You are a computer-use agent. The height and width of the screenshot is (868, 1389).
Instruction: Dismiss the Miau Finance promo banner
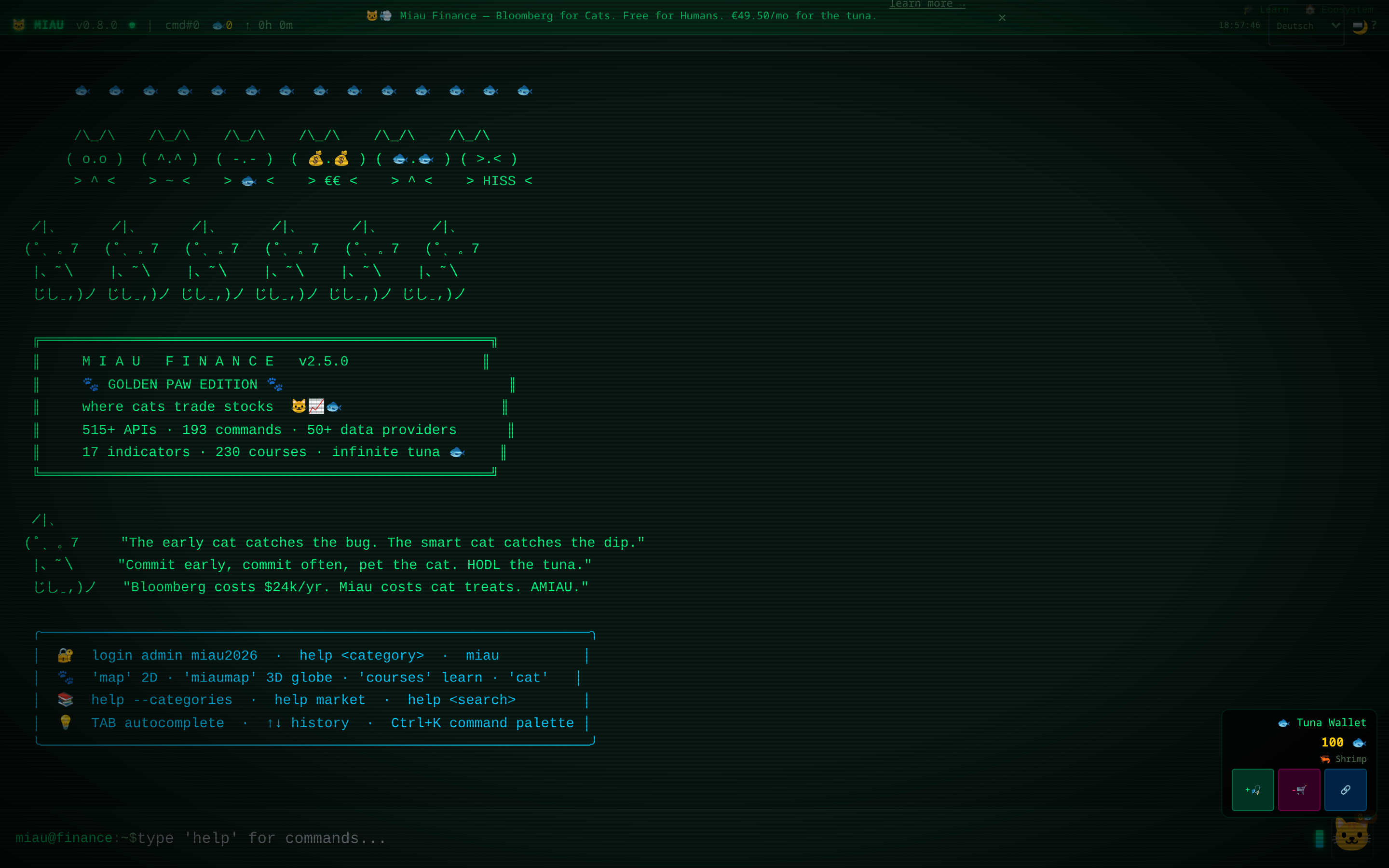pos(1002,18)
